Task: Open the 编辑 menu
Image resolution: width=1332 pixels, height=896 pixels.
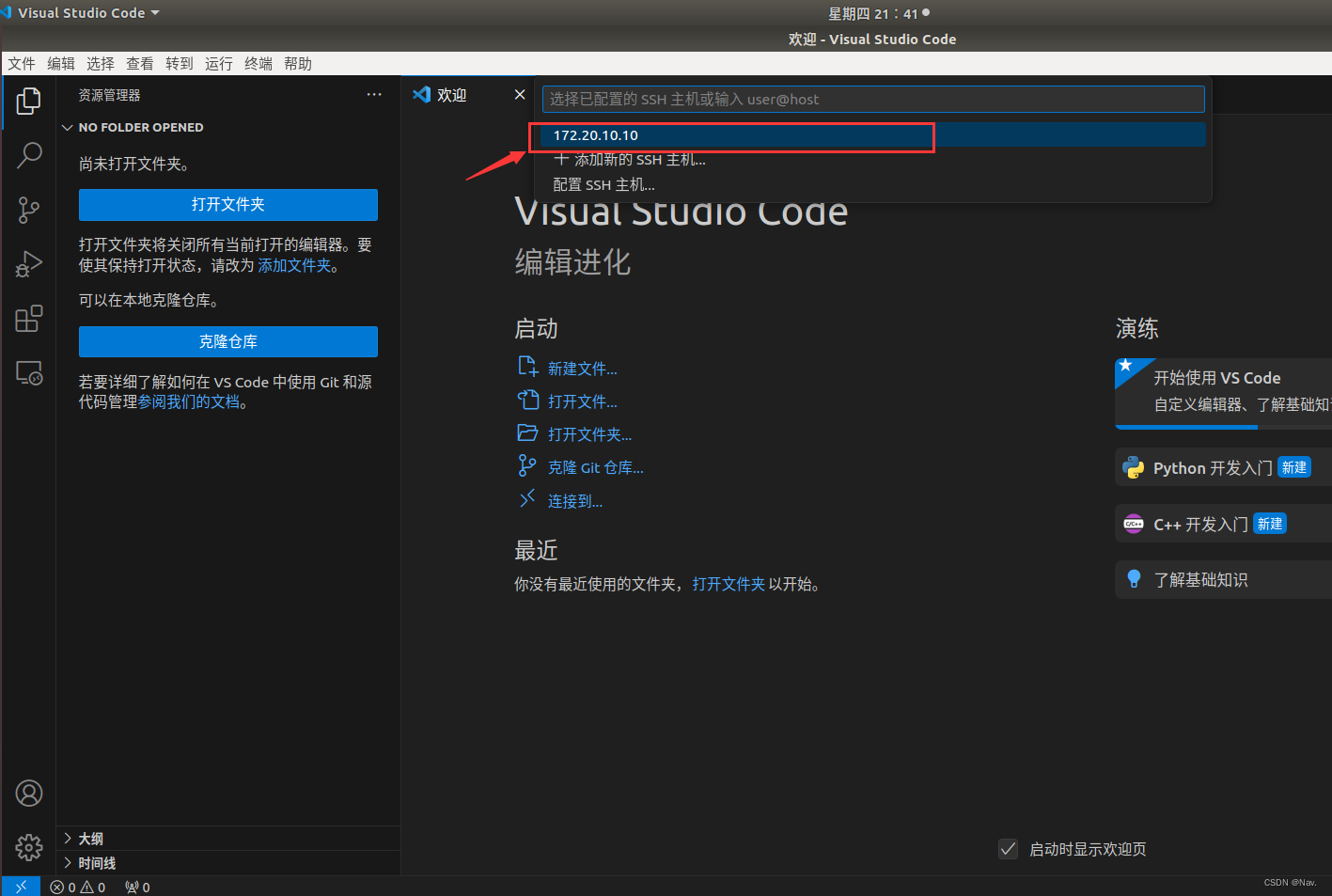Action: pyautogui.click(x=61, y=64)
